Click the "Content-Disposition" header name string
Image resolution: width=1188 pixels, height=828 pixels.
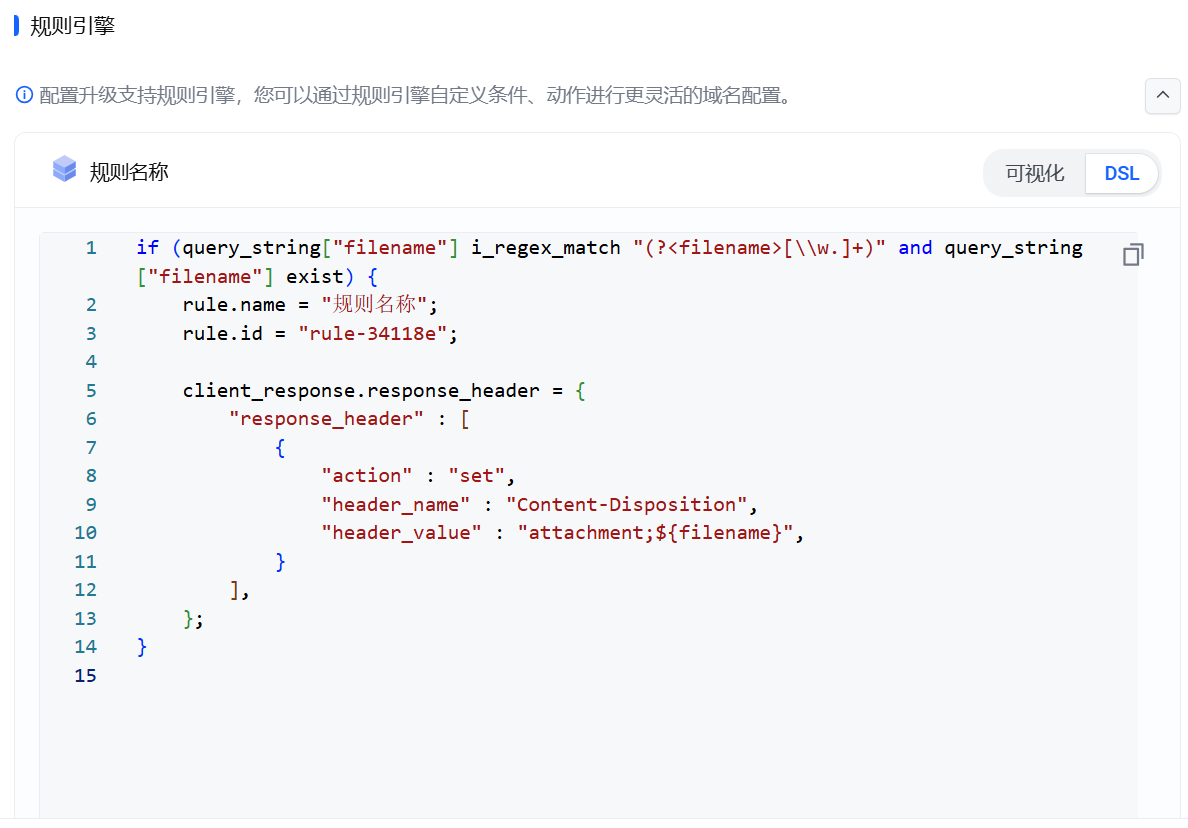click(x=626, y=505)
